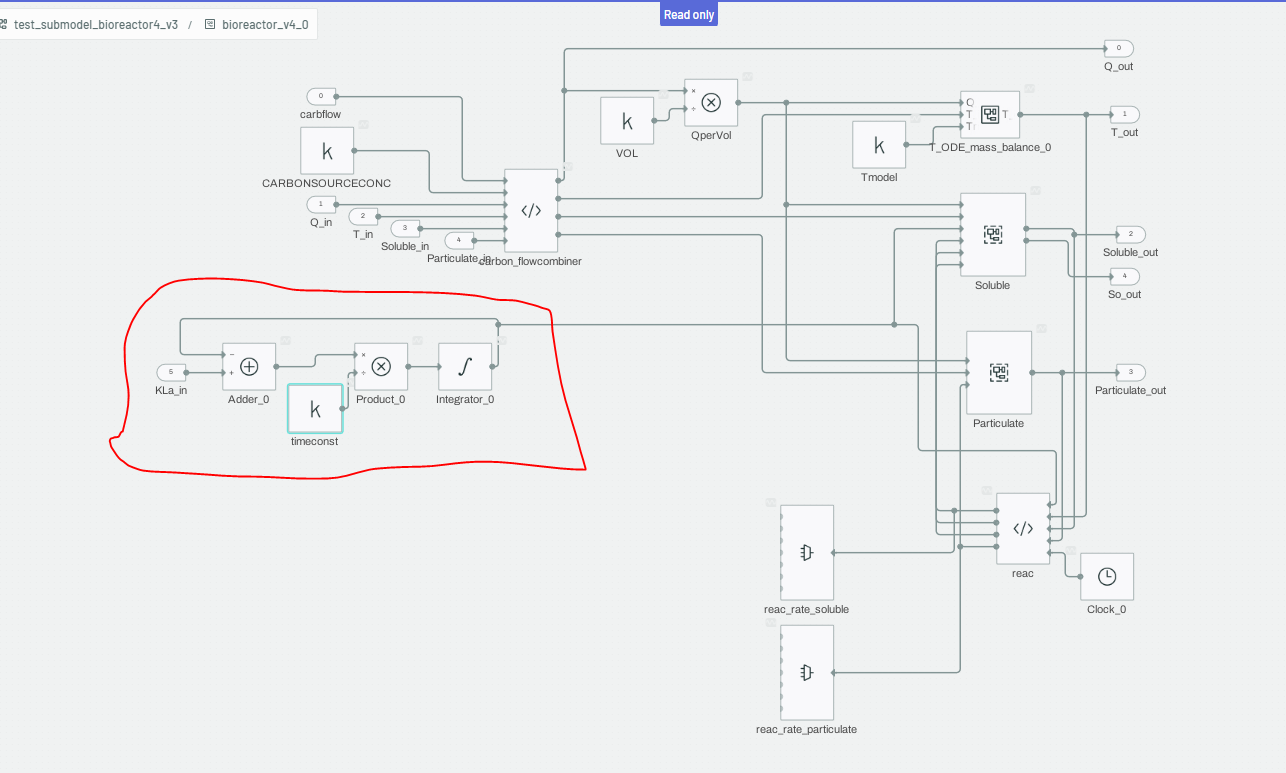Select the carbon_flowcombiner code block

click(531, 210)
